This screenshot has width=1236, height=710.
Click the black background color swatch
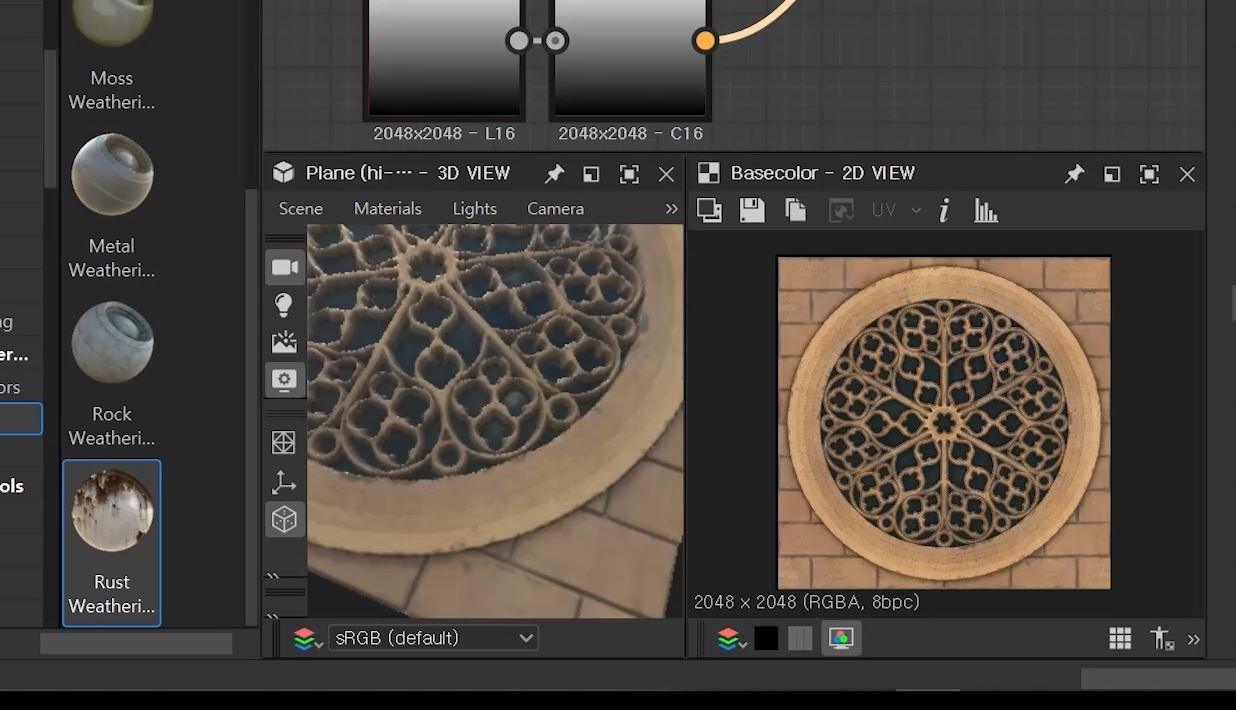pyautogui.click(x=766, y=639)
